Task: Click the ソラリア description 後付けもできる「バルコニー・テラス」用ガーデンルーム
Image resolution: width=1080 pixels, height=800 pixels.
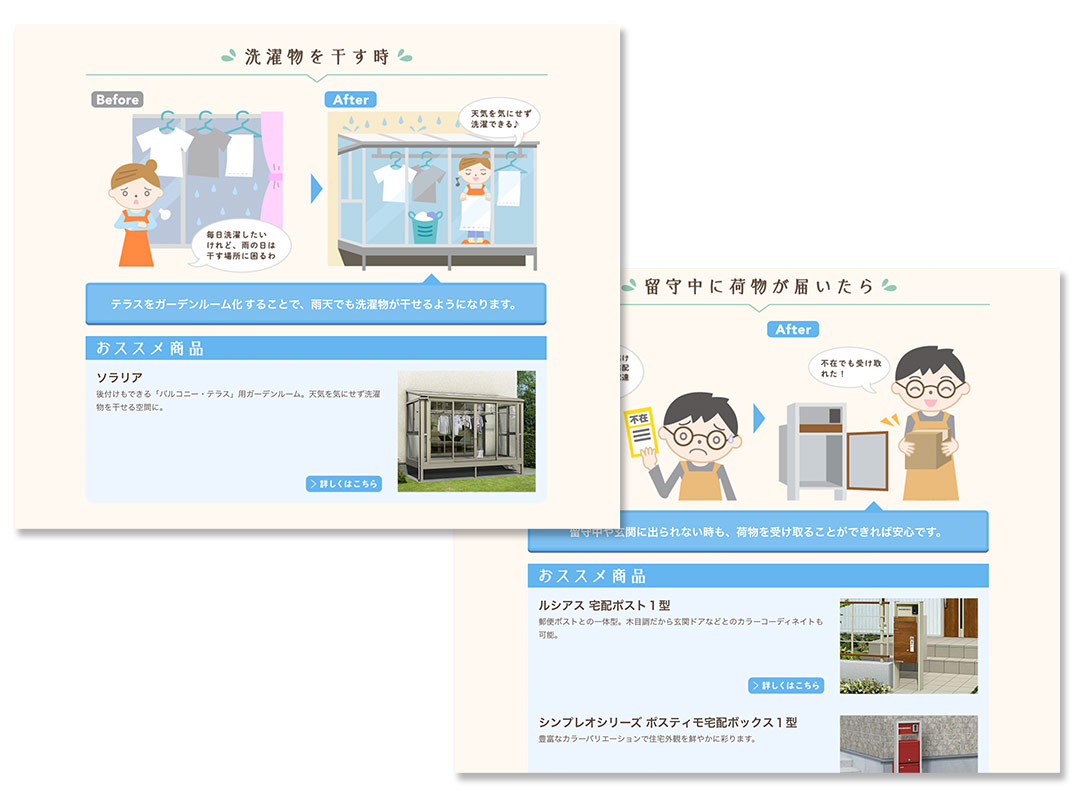Action: coord(238,400)
